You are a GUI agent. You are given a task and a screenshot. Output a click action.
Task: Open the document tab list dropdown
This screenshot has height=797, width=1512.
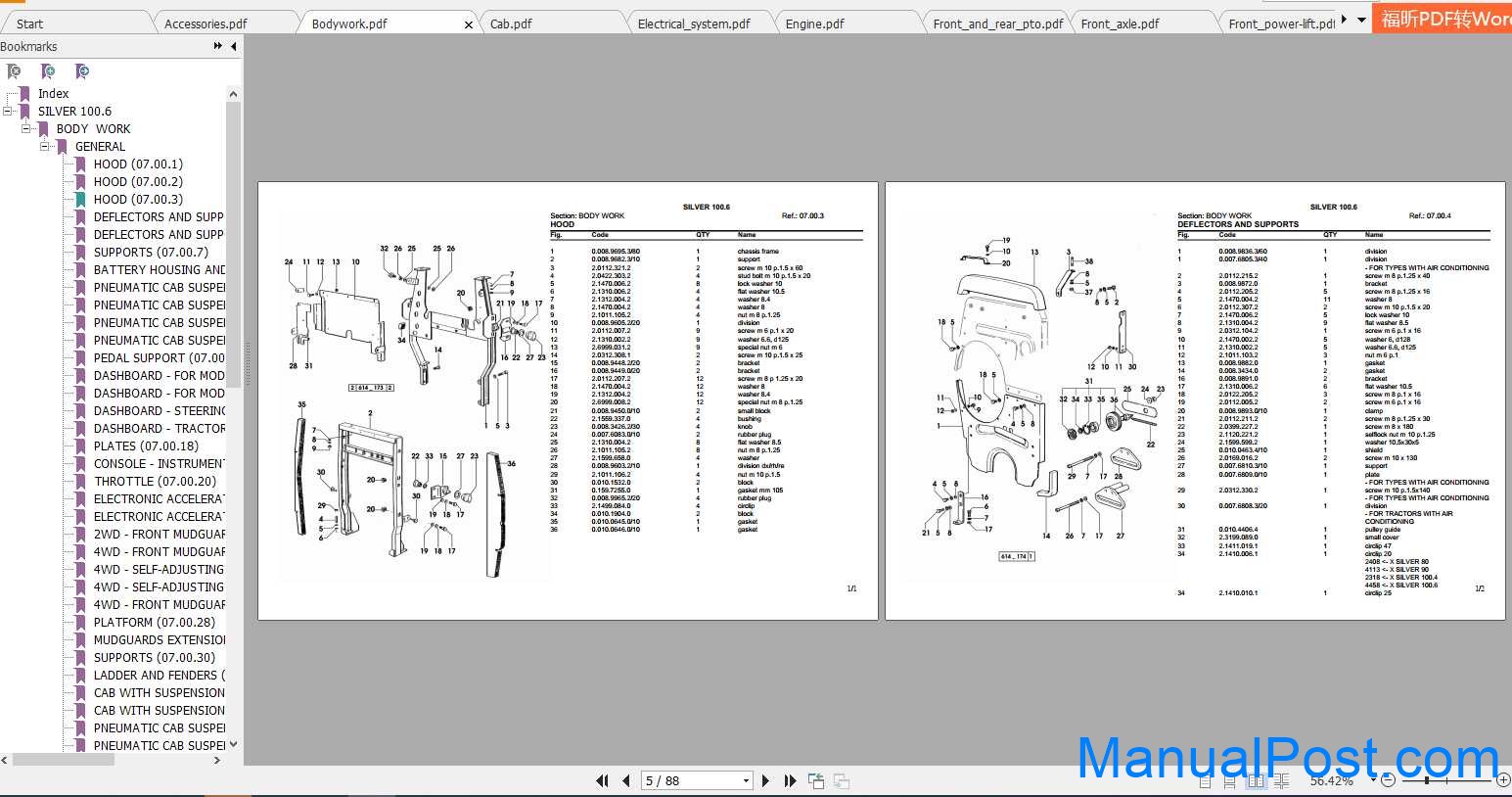(1361, 20)
